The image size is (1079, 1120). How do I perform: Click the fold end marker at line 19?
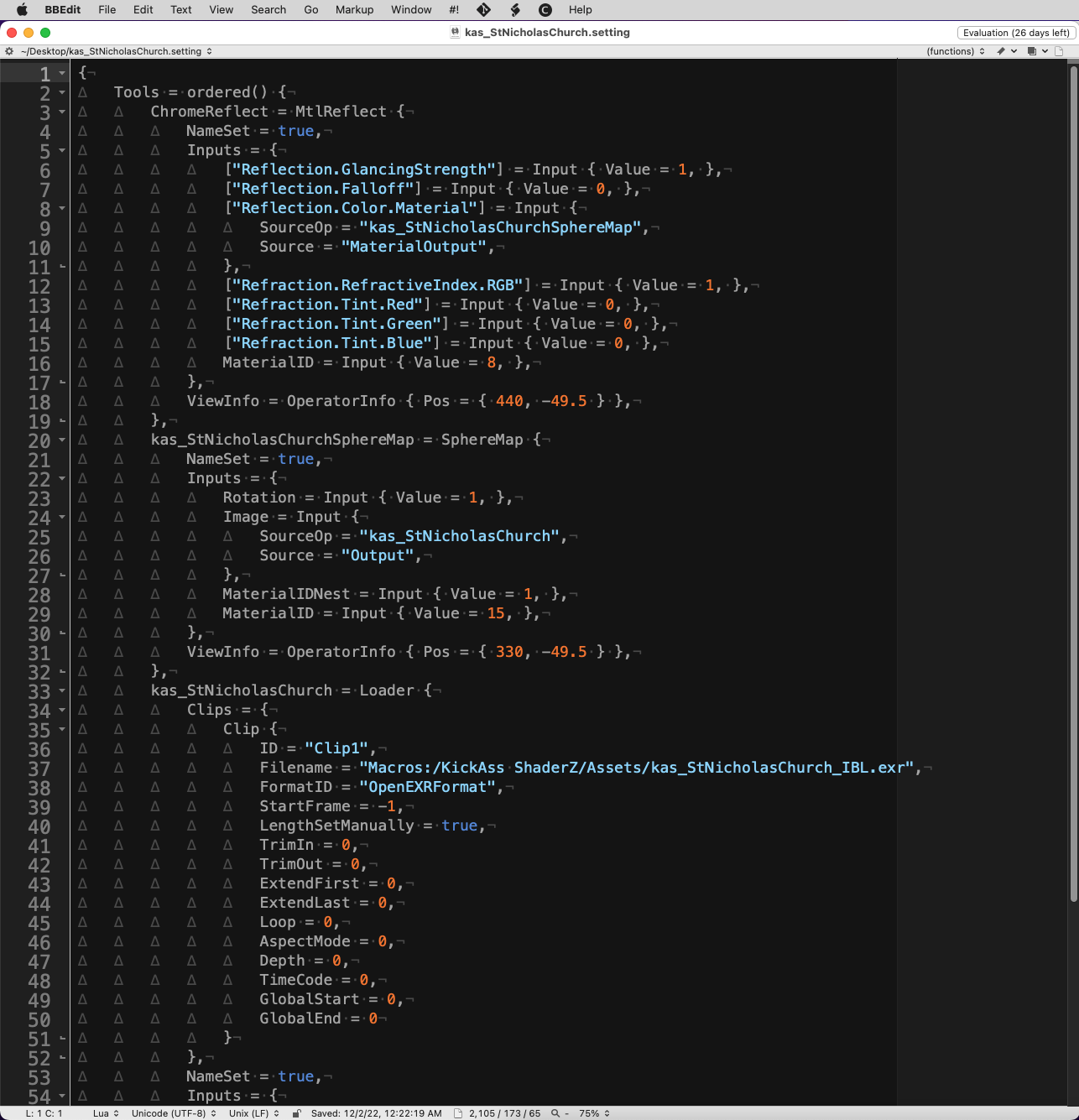pyautogui.click(x=62, y=421)
